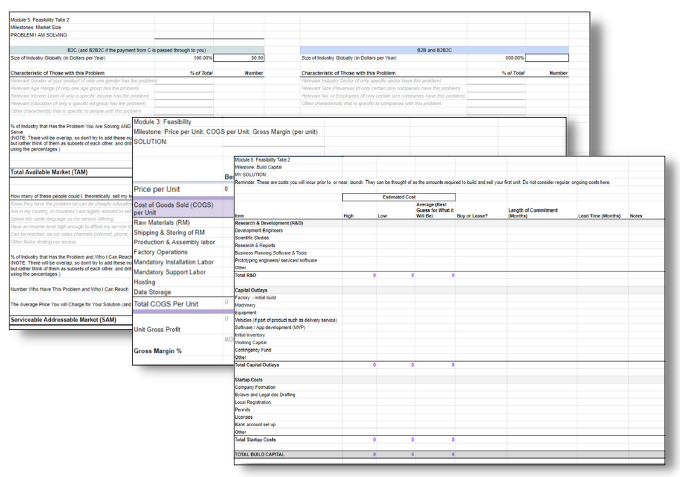Viewport: 680px width, 477px height.
Task: Select 'Mandatory Installation Labor' row
Action: point(173,262)
